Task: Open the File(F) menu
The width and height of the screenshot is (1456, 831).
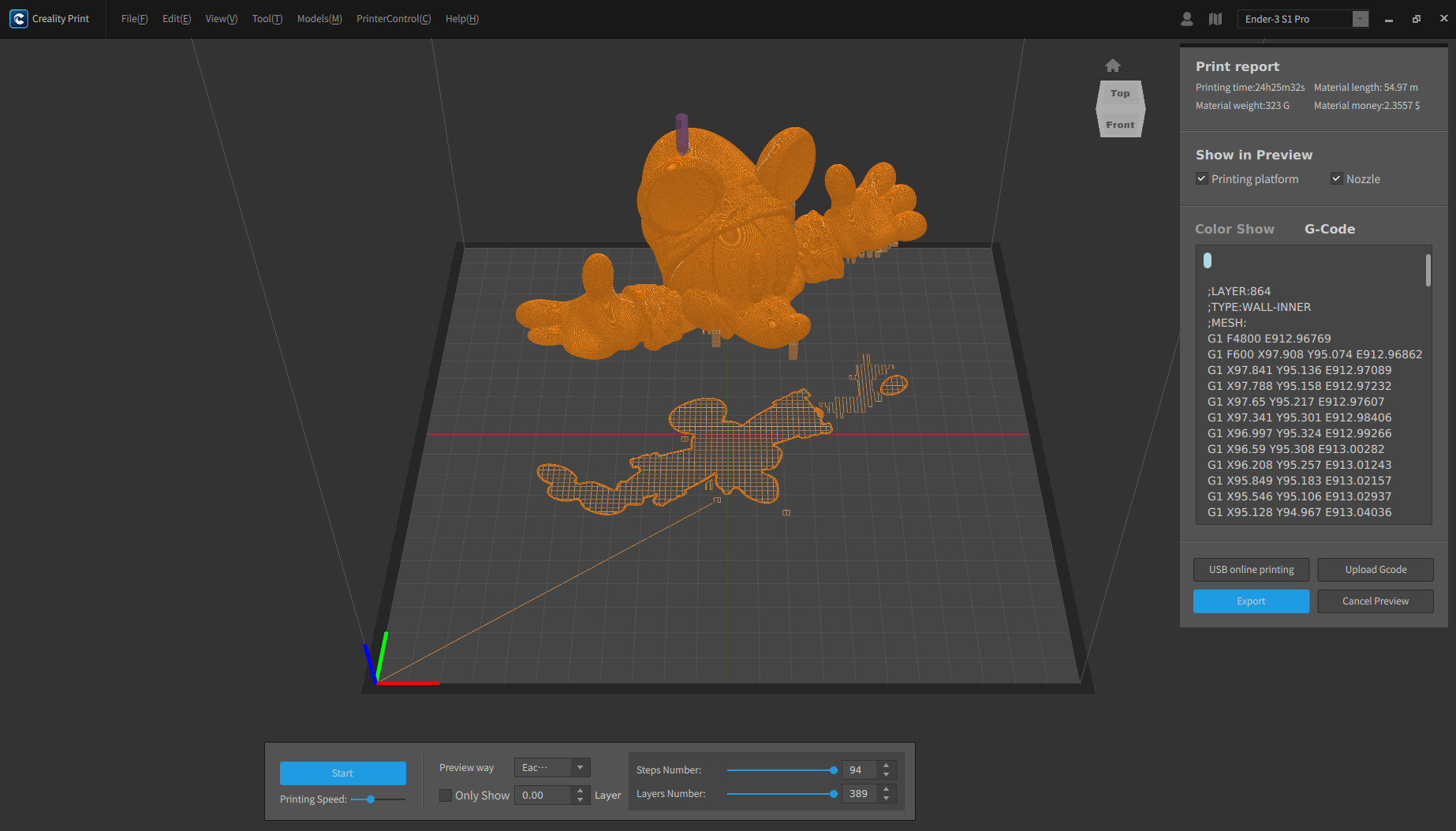Action: [134, 19]
